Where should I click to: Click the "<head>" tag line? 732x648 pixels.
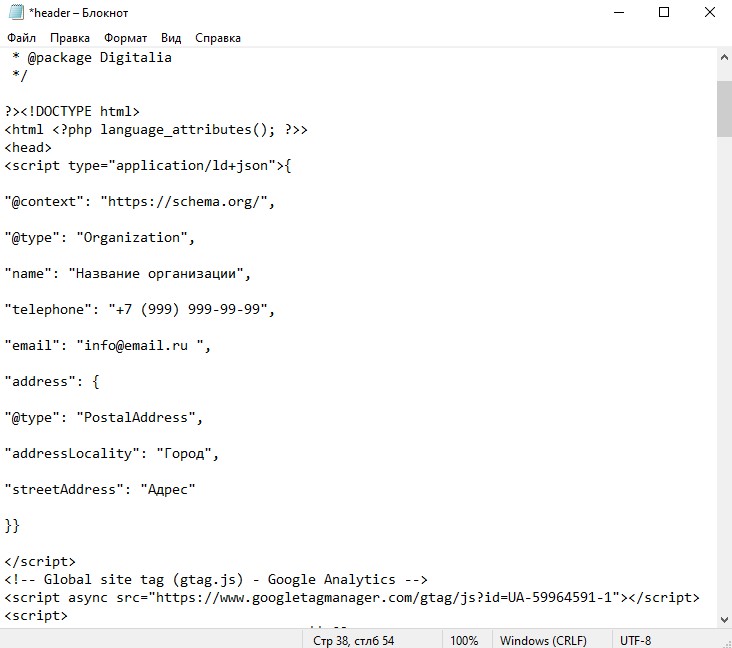[28, 148]
